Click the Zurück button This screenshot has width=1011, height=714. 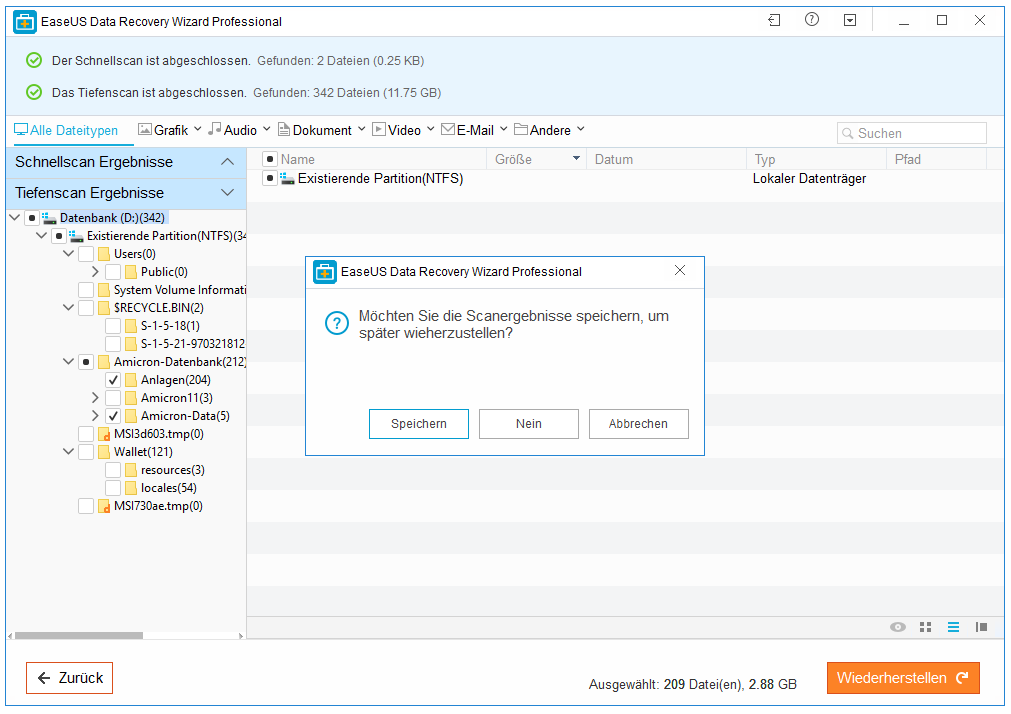(70, 678)
